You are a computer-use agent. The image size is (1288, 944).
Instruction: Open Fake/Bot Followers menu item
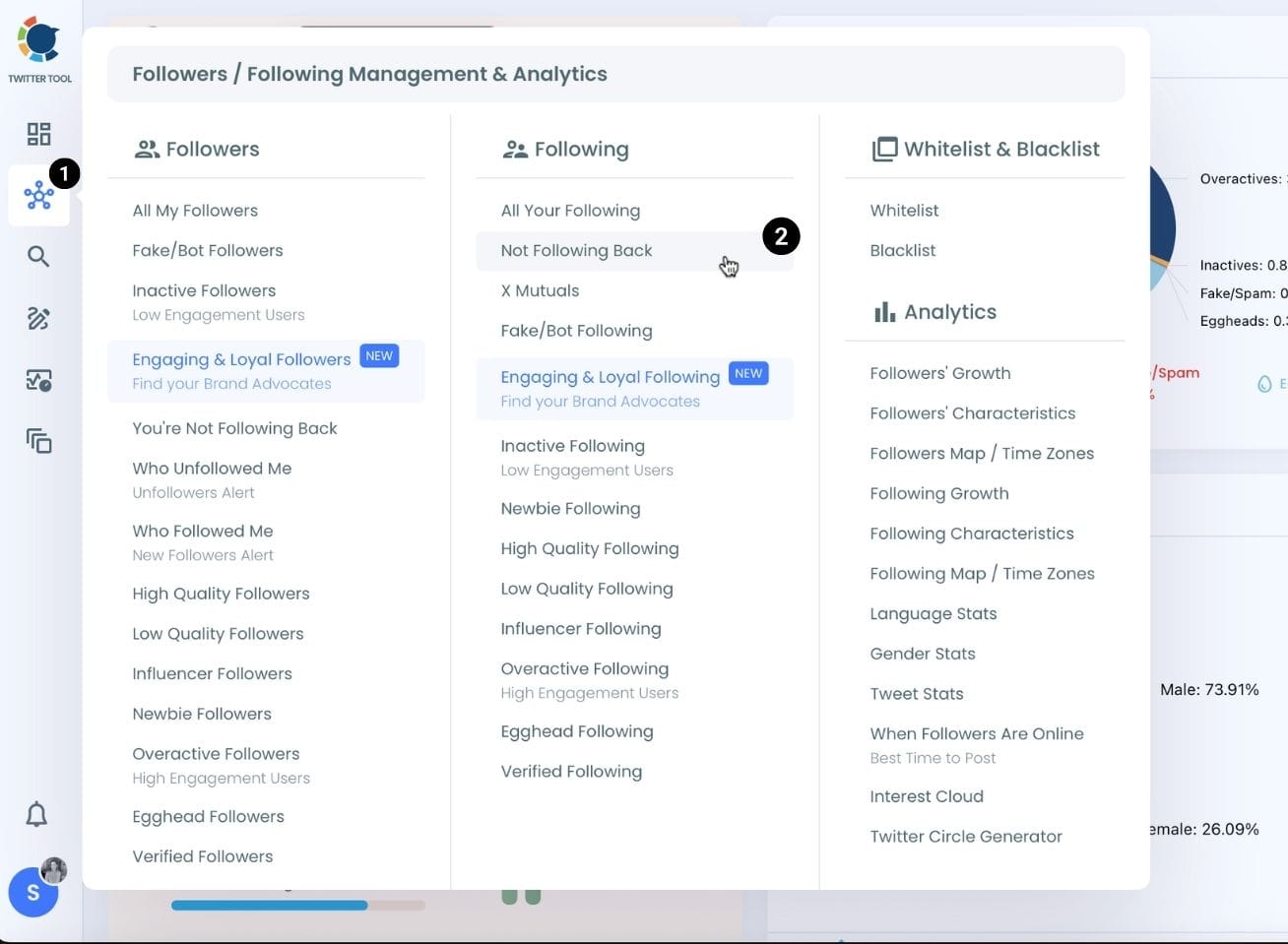point(208,251)
